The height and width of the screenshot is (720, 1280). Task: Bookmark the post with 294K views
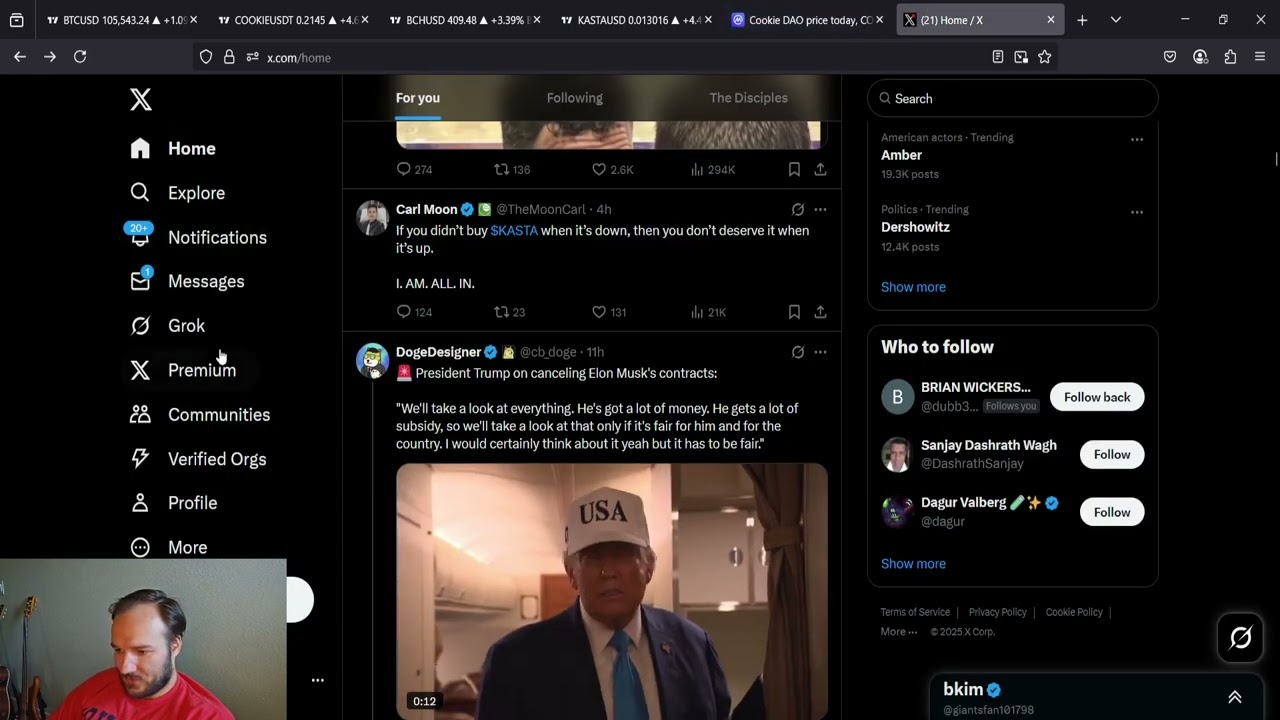(x=794, y=170)
